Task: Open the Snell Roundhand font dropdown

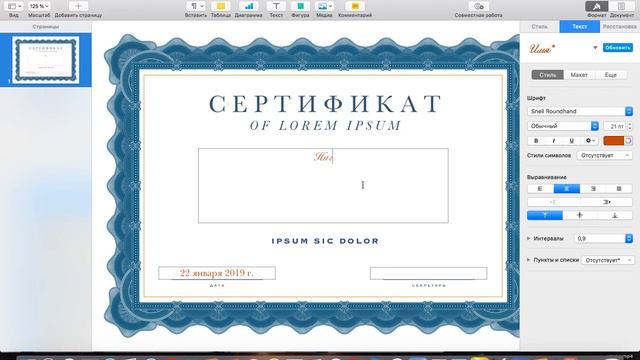Action: [x=580, y=111]
